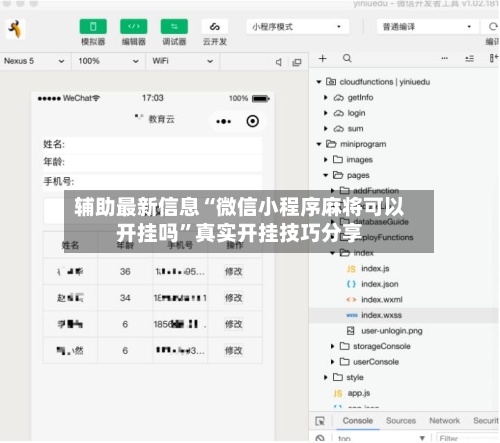Expand the images folder
The width and height of the screenshot is (500, 443).
(326, 160)
